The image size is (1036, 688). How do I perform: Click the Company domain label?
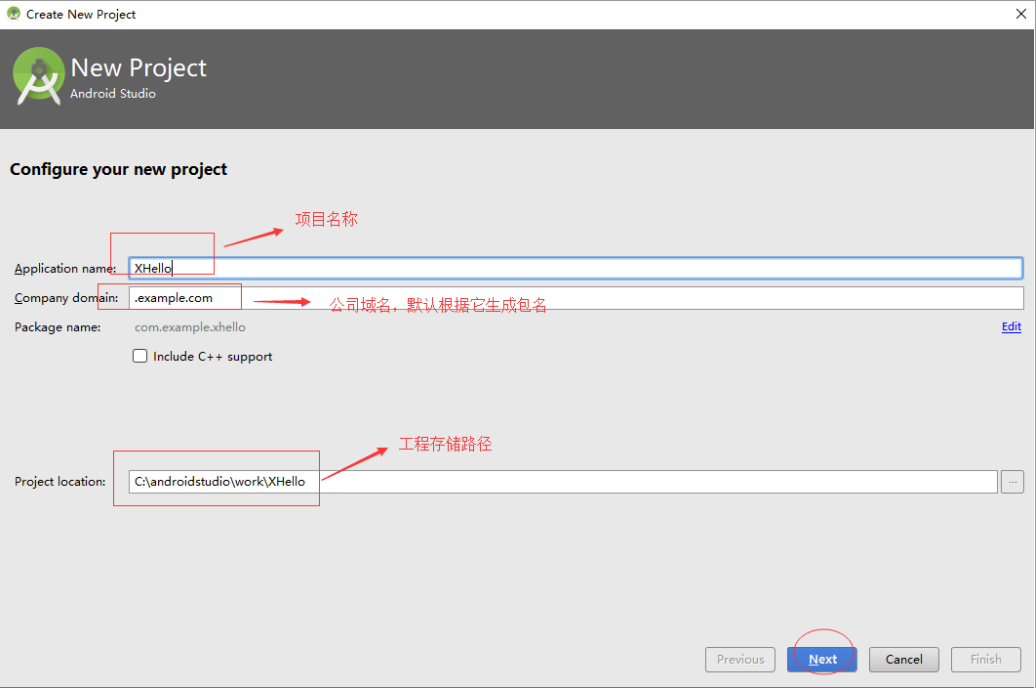tap(66, 298)
